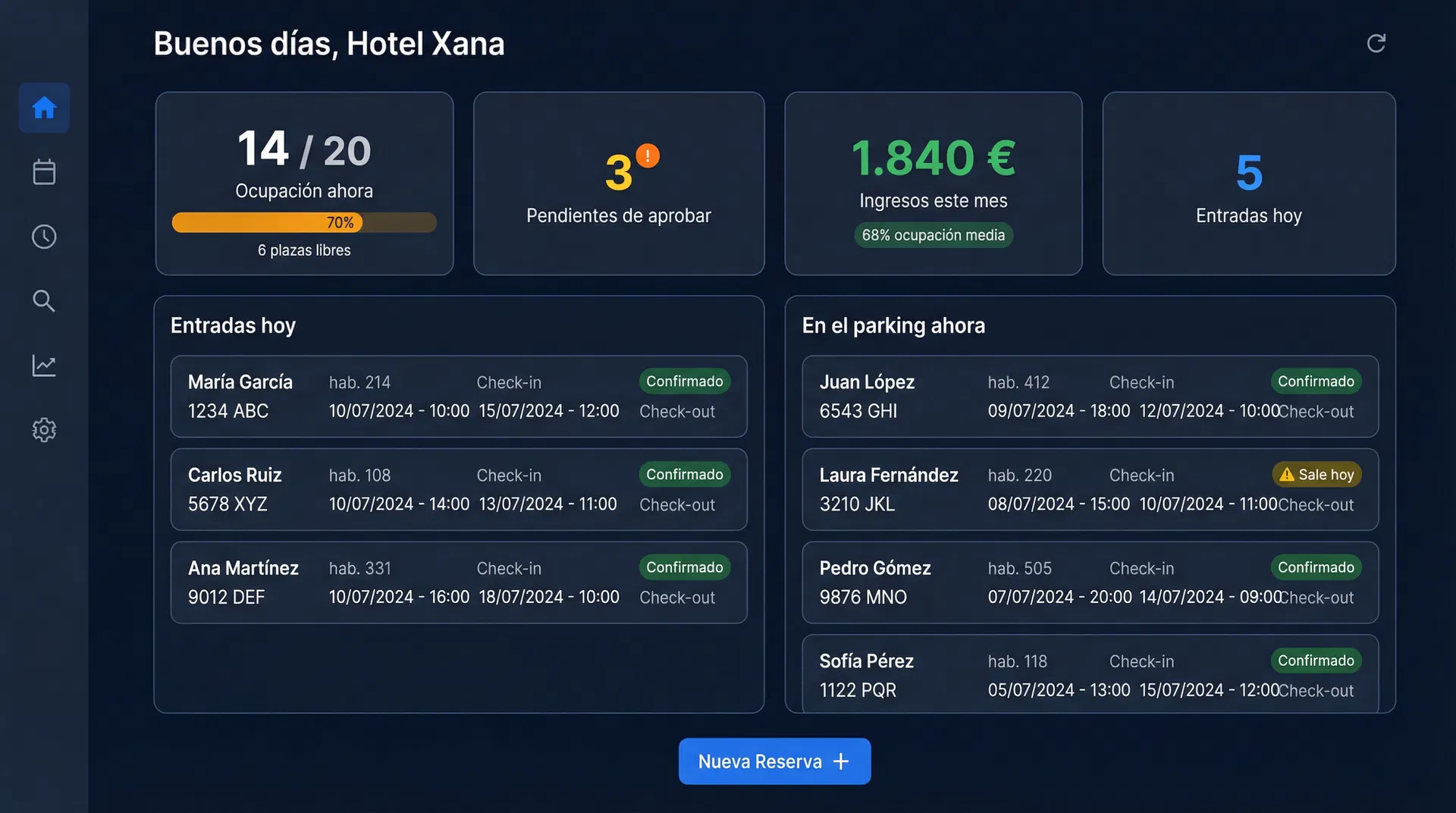Viewport: 1456px width, 813px height.
Task: Select María García's reservation row
Action: coord(459,397)
